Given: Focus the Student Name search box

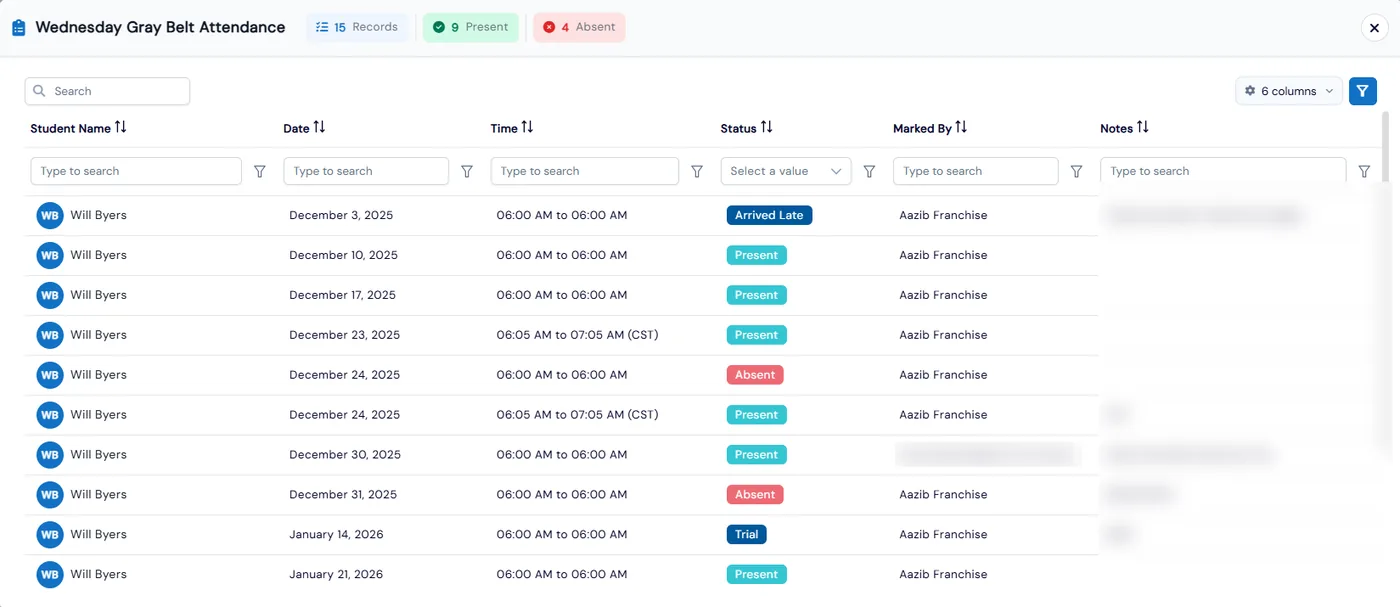Looking at the screenshot, I should (x=136, y=171).
